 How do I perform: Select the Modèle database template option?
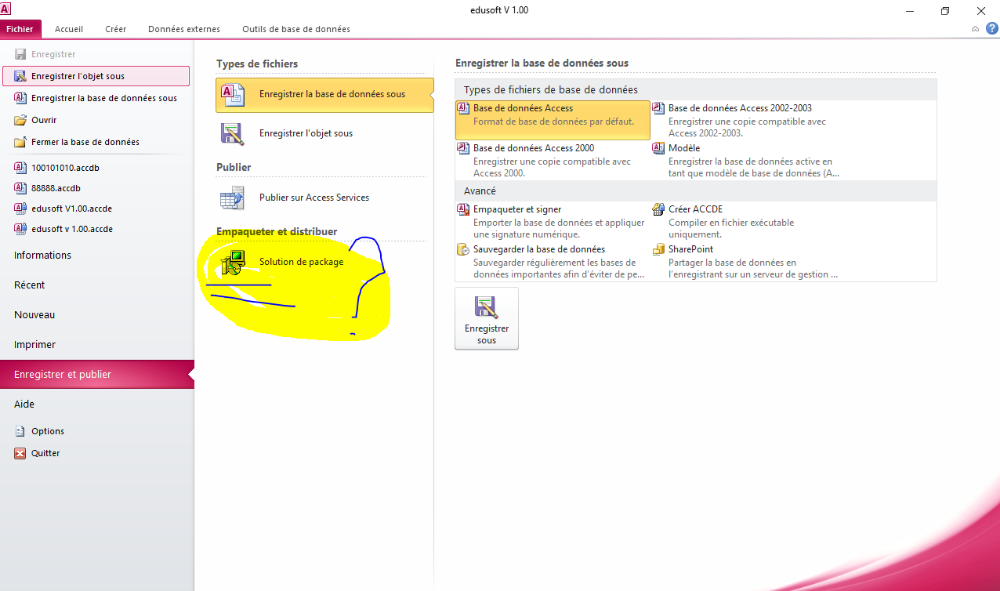pos(746,160)
